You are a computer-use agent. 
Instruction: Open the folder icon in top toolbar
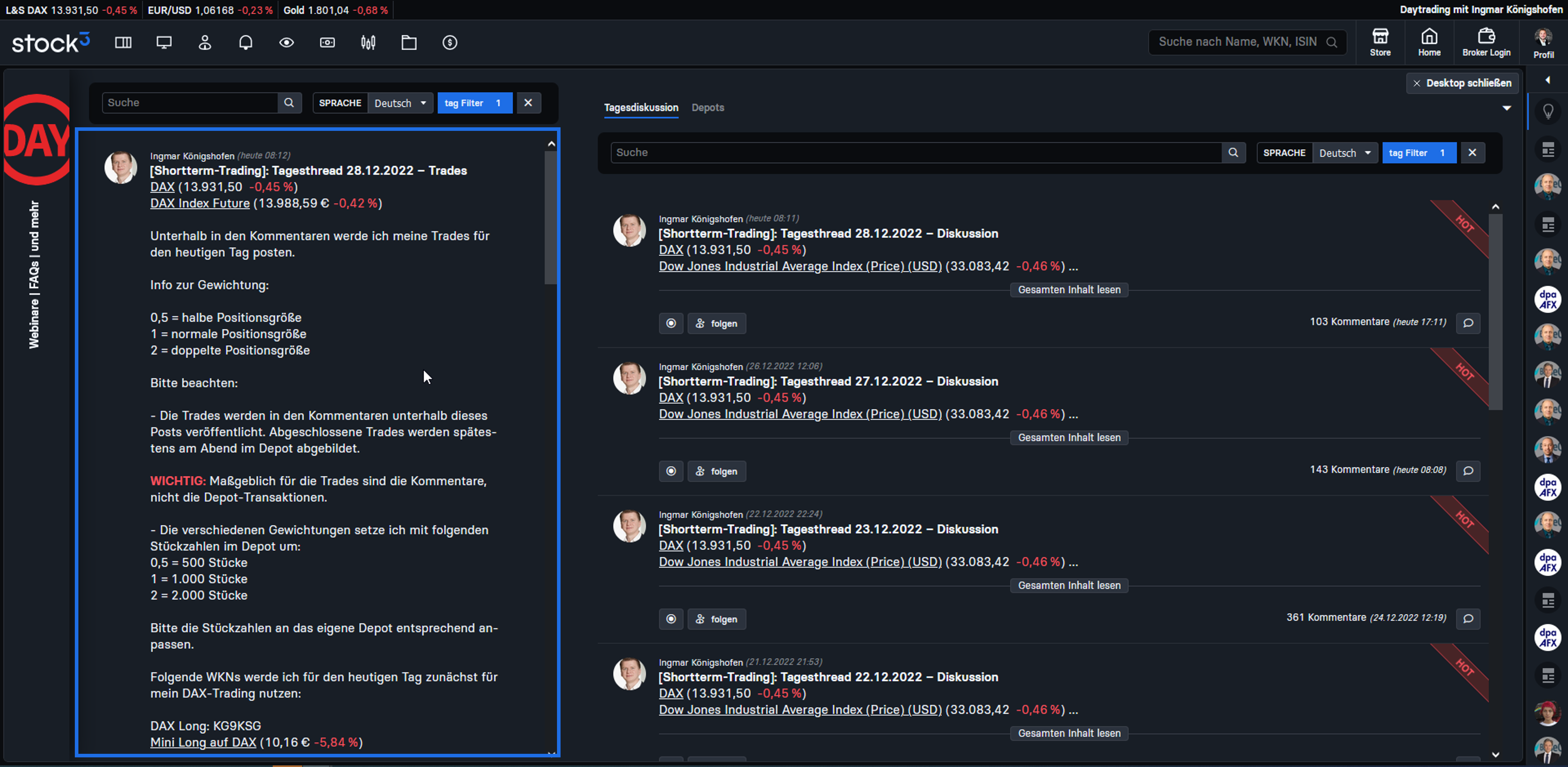pos(409,43)
